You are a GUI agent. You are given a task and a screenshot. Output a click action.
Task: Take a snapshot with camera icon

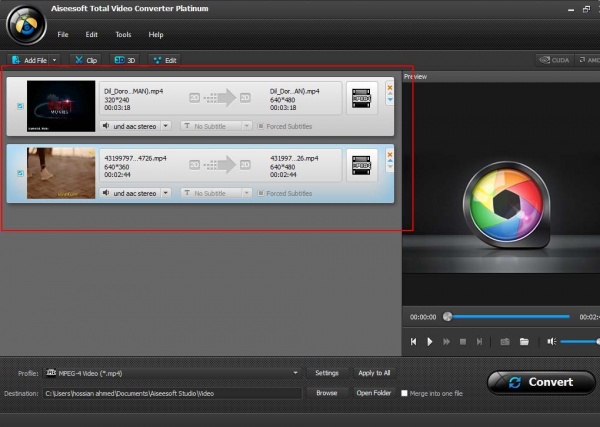click(x=505, y=342)
